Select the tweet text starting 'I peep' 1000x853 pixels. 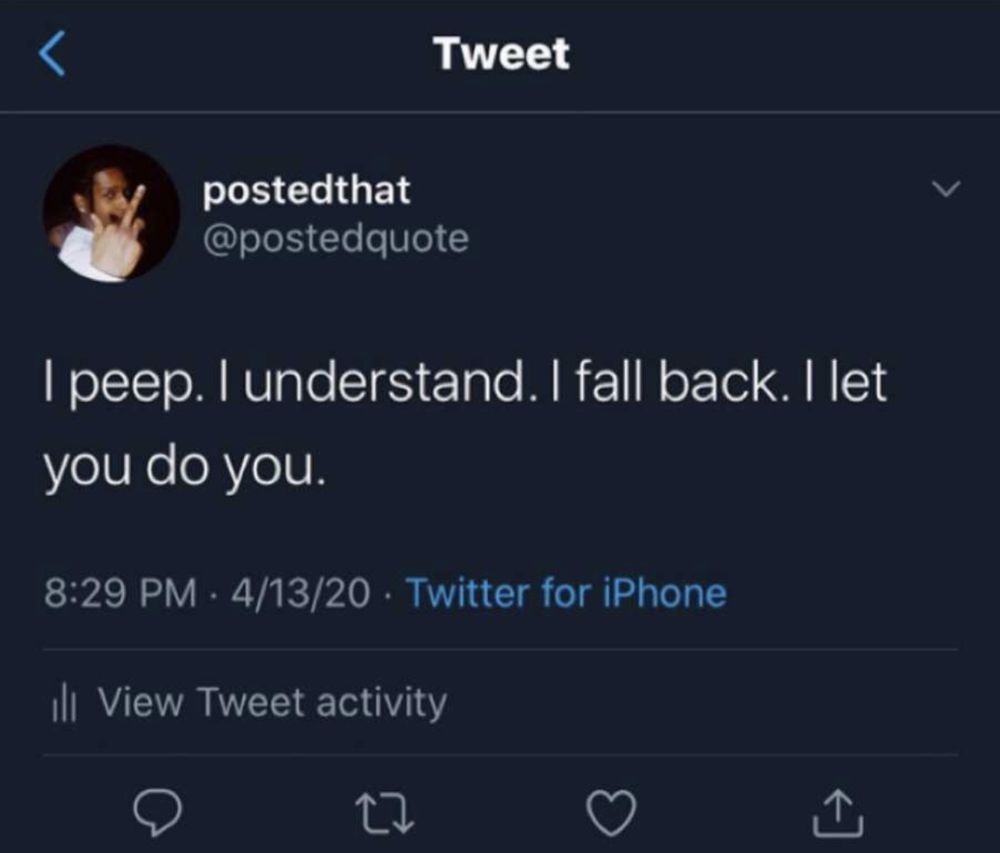(x=466, y=425)
